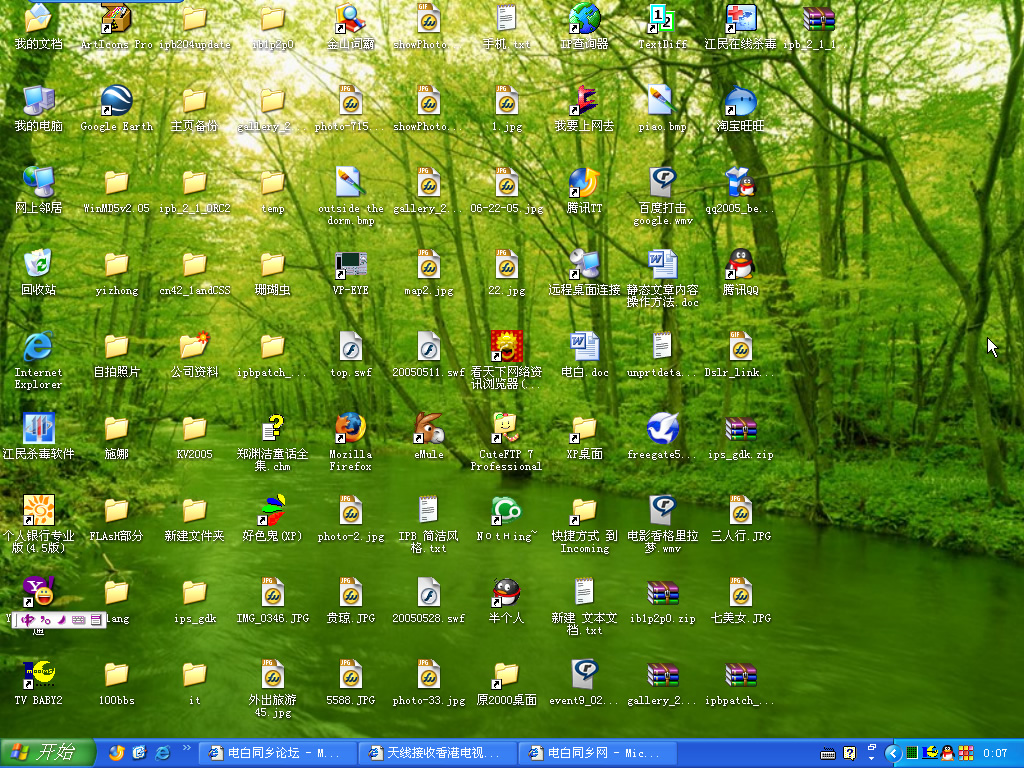The width and height of the screenshot is (1024, 768).
Task: Open the IME bar options menu button
Action: point(96,620)
